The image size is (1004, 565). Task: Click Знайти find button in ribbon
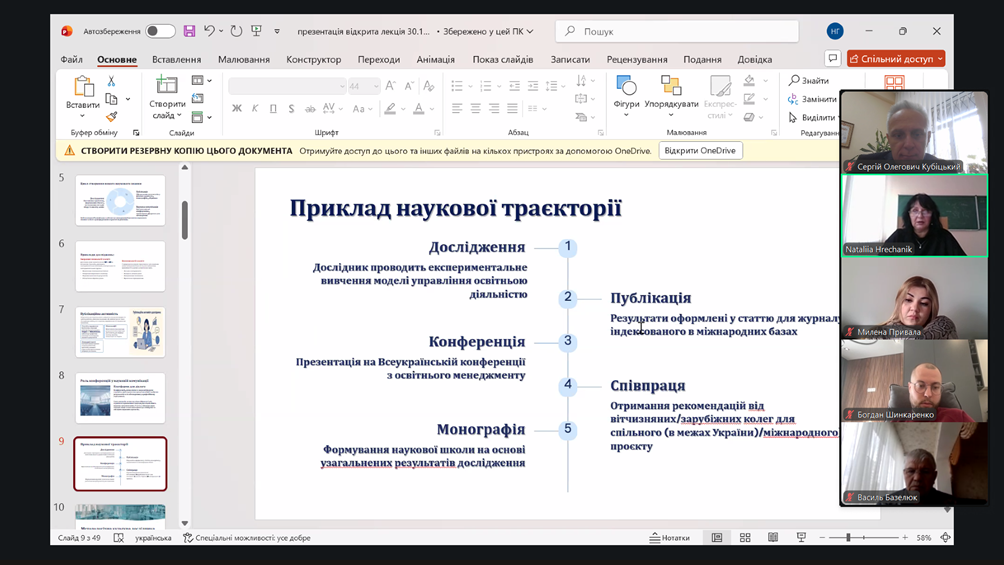pos(809,81)
